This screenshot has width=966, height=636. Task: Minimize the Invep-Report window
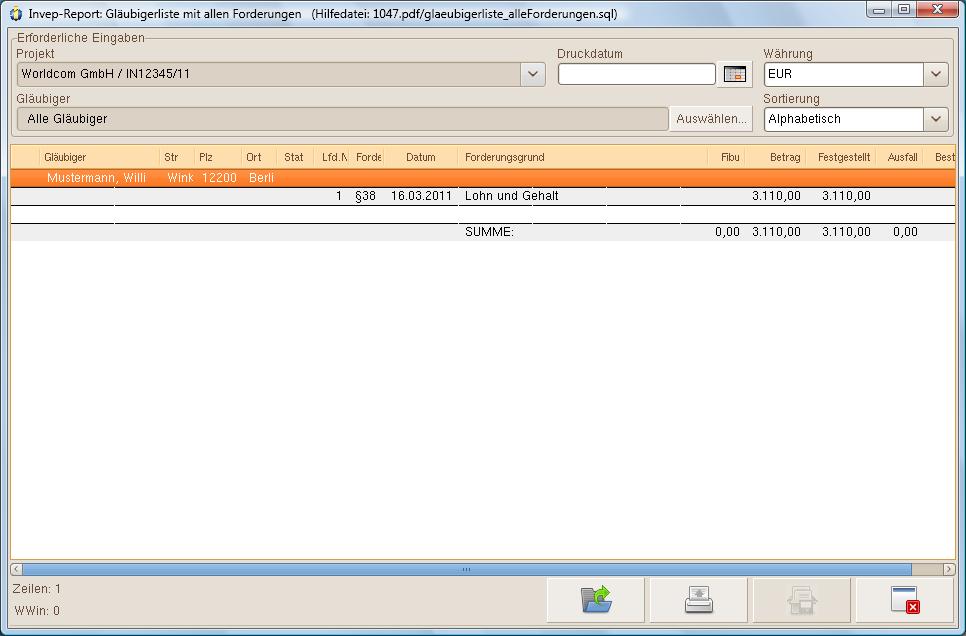[x=879, y=10]
